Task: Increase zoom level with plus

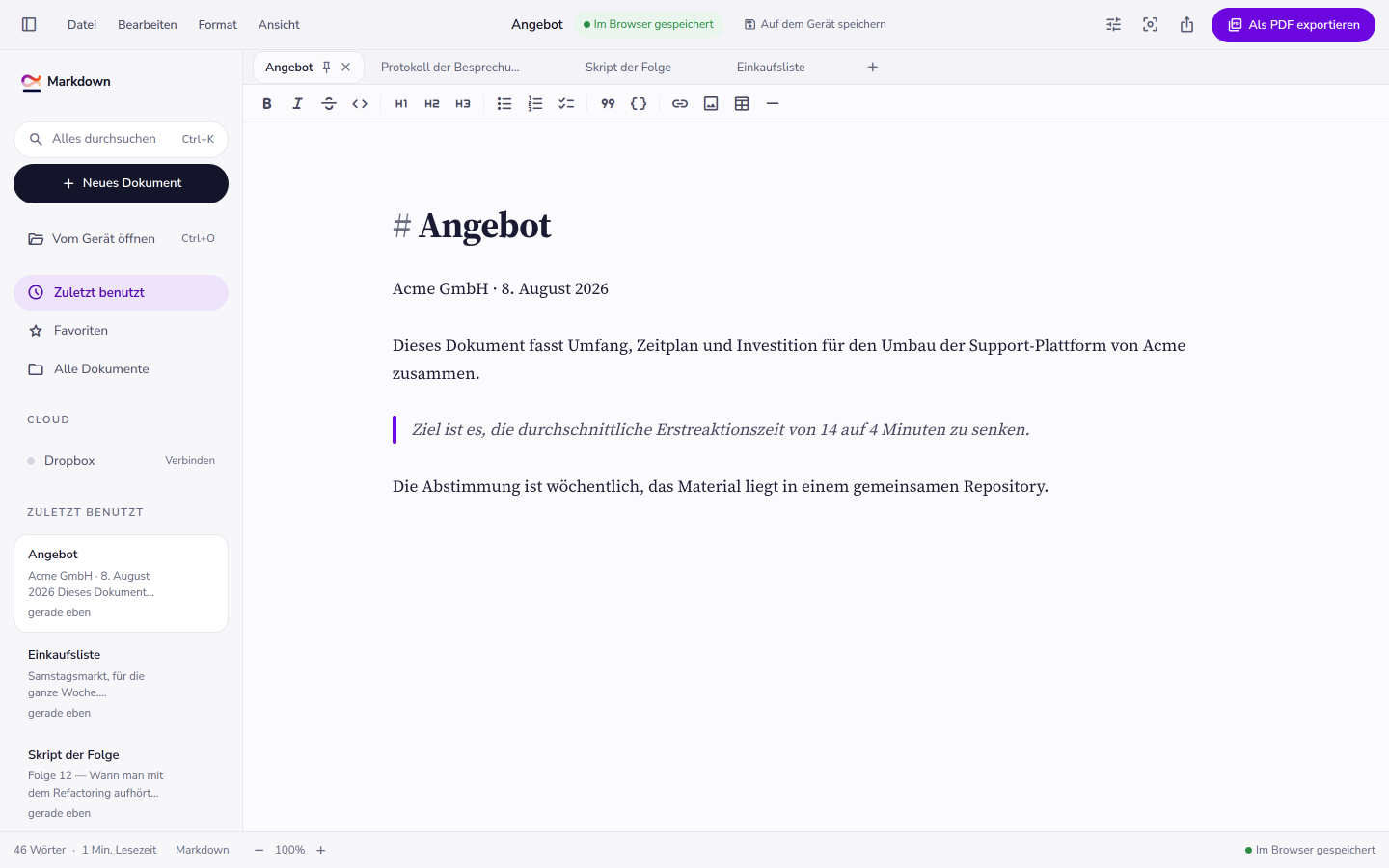Action: (x=321, y=851)
